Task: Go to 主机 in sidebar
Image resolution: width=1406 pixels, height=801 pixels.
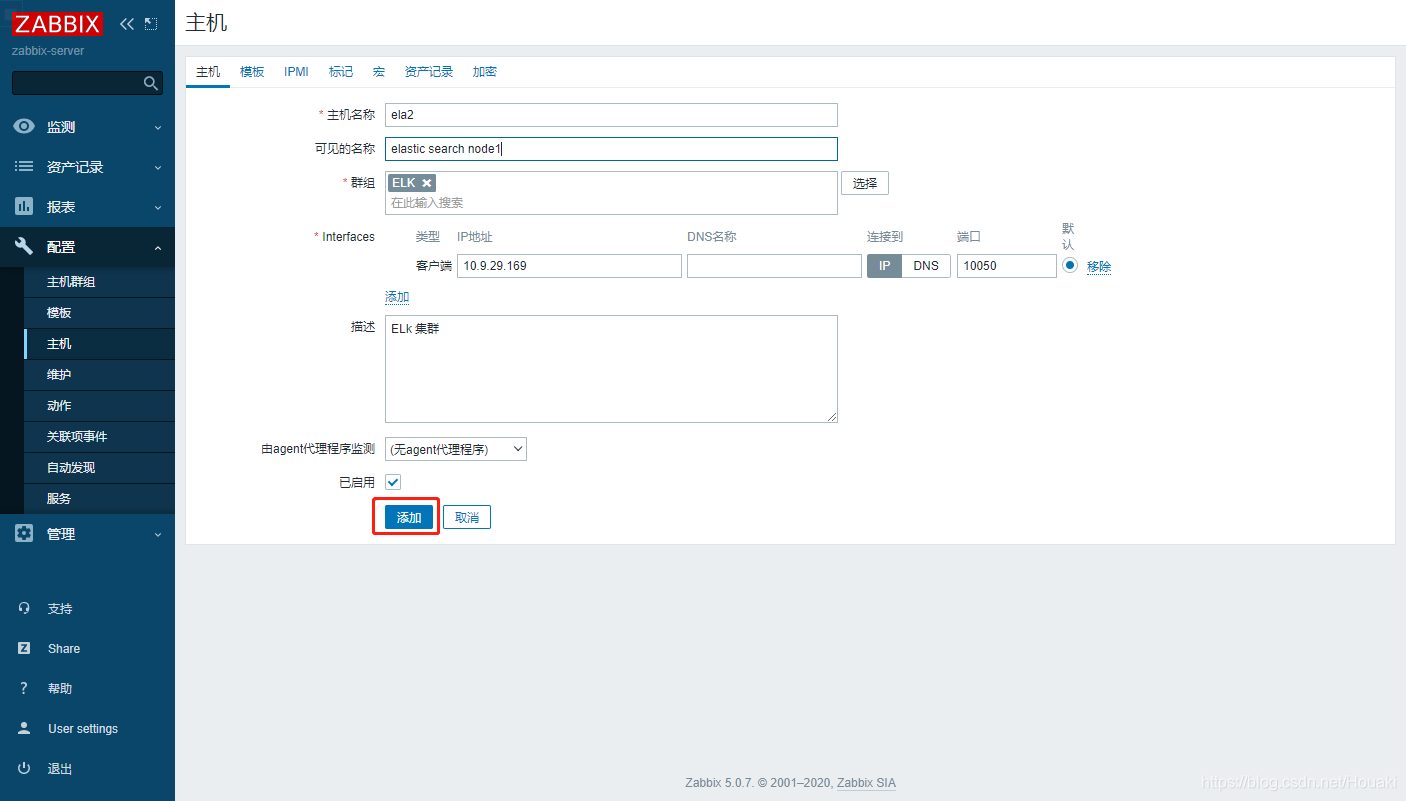Action: coord(99,344)
